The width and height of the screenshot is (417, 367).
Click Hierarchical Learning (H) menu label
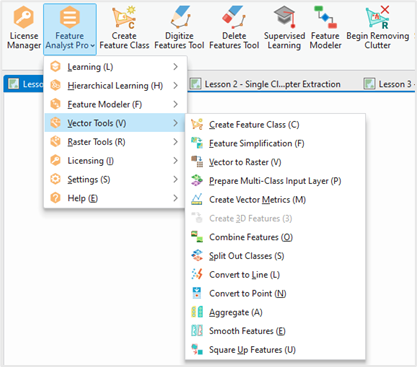point(115,86)
